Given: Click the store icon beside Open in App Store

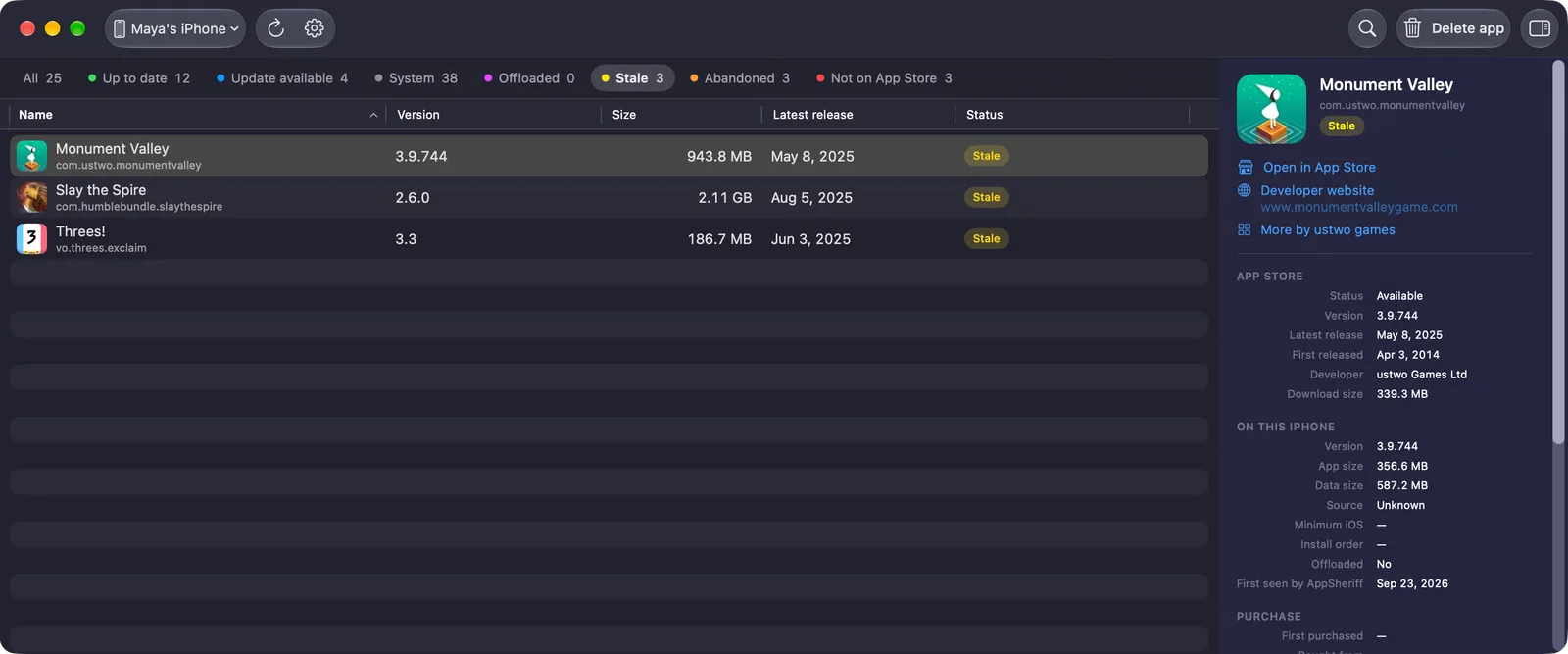Looking at the screenshot, I should point(1246,167).
